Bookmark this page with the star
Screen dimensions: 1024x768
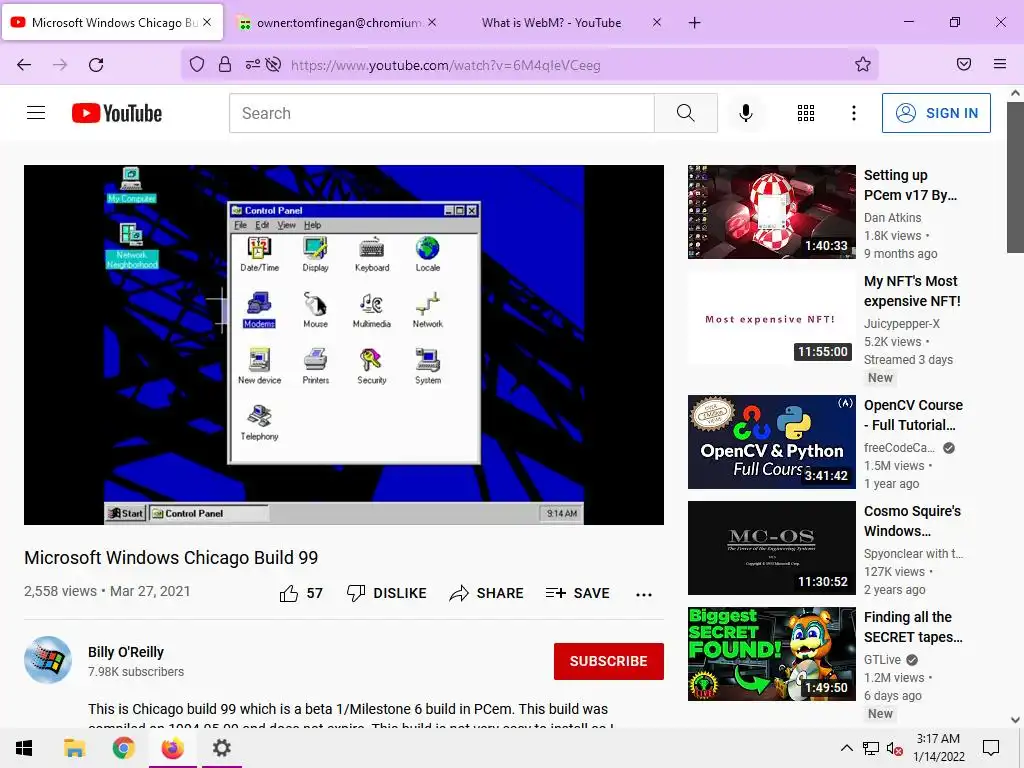863,64
